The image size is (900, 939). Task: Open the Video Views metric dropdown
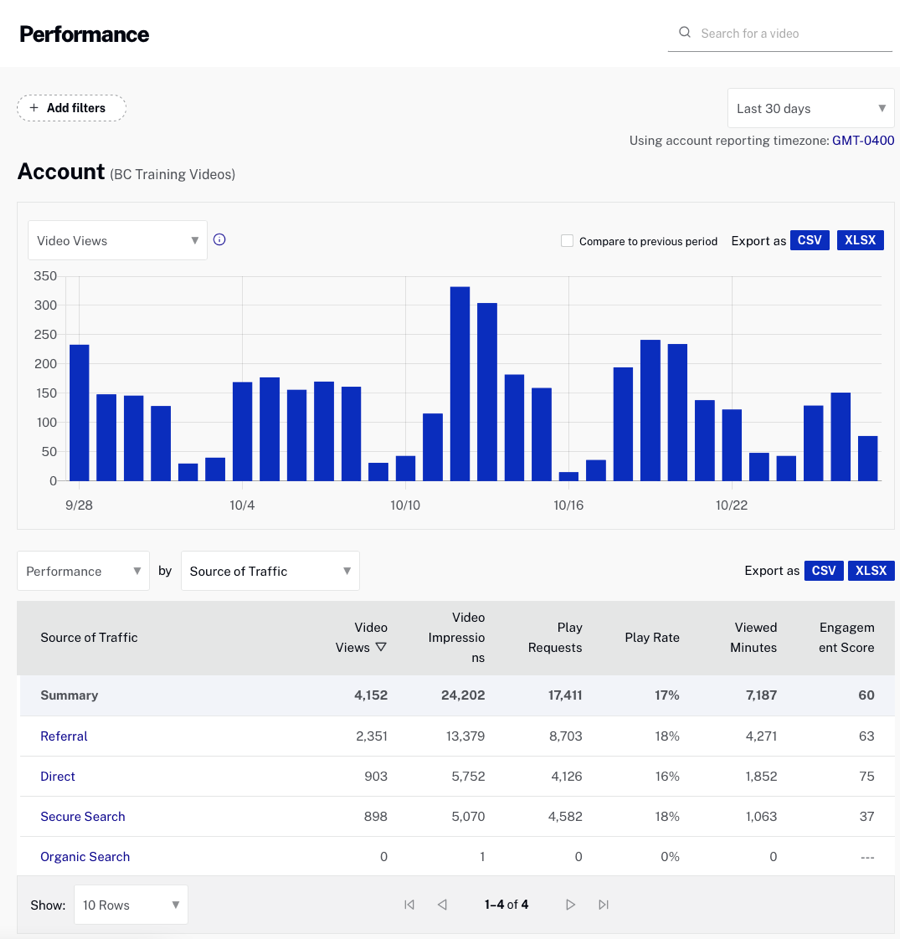point(117,240)
